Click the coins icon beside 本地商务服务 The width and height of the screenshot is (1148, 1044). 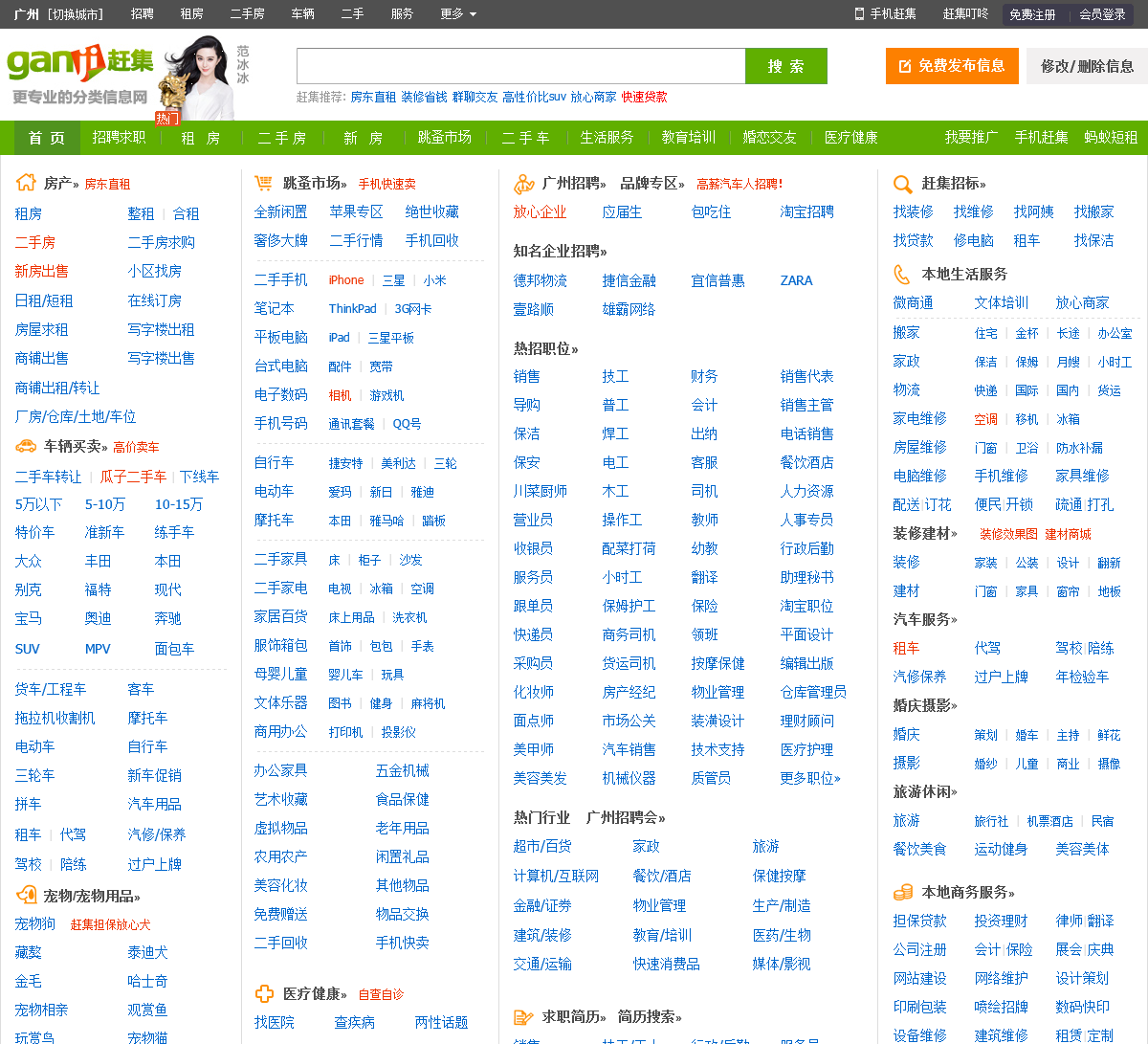pyautogui.click(x=903, y=892)
